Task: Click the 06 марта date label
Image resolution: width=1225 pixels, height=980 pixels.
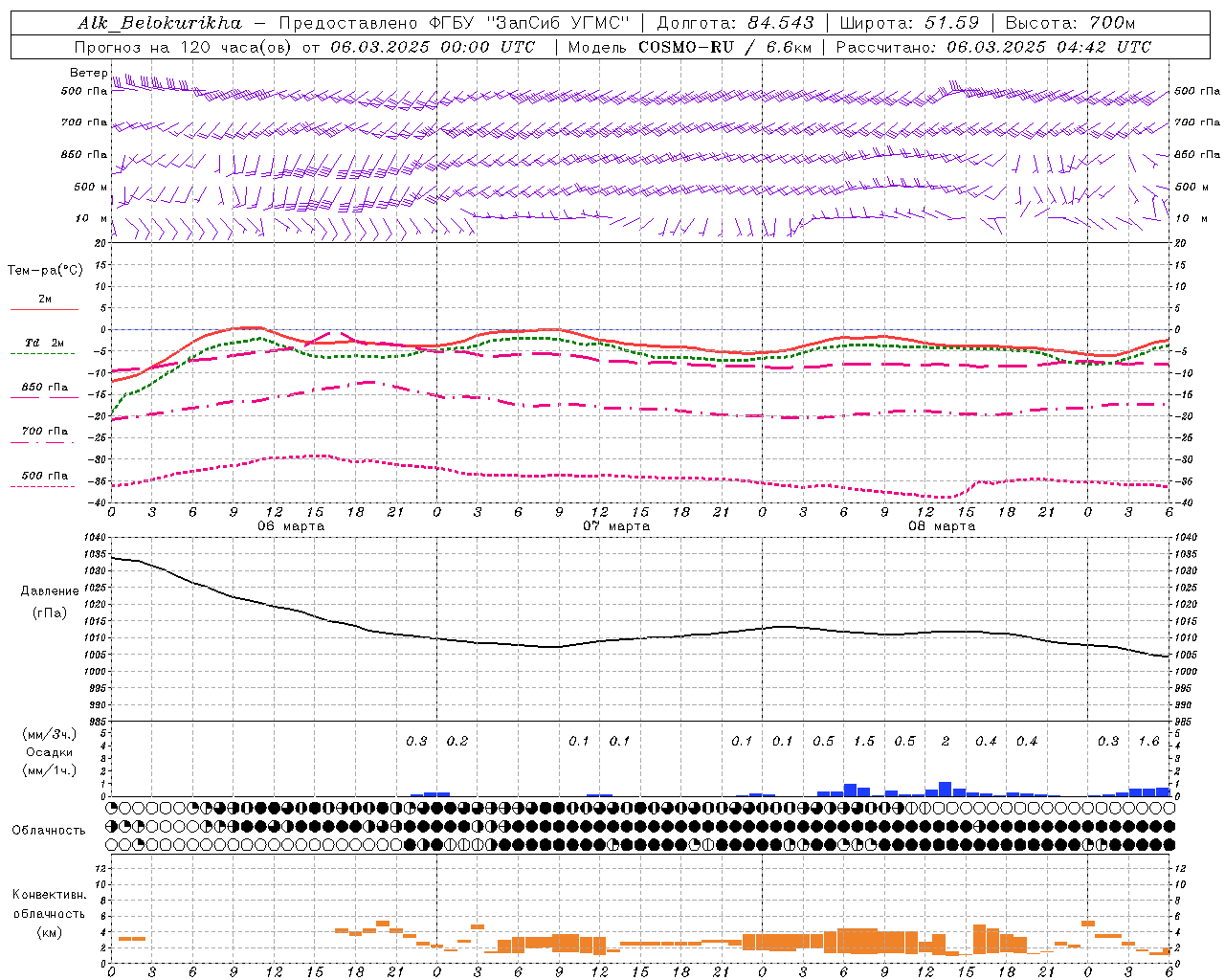Action: pyautogui.click(x=291, y=526)
